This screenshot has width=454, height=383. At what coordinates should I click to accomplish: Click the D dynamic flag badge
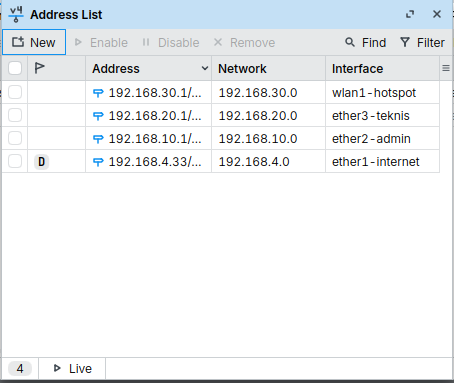click(x=41, y=162)
